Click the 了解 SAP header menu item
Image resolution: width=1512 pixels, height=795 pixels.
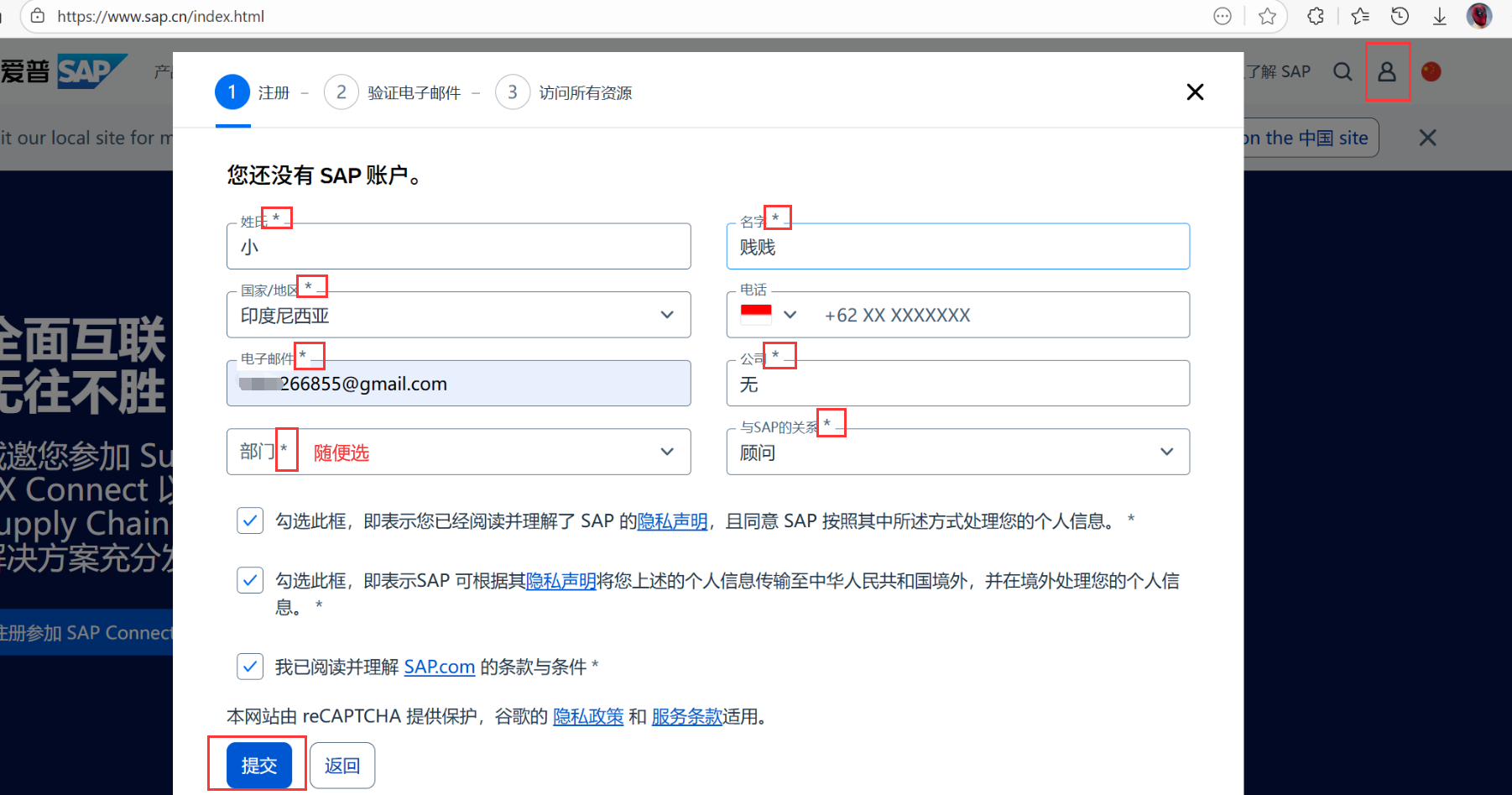tap(1278, 71)
